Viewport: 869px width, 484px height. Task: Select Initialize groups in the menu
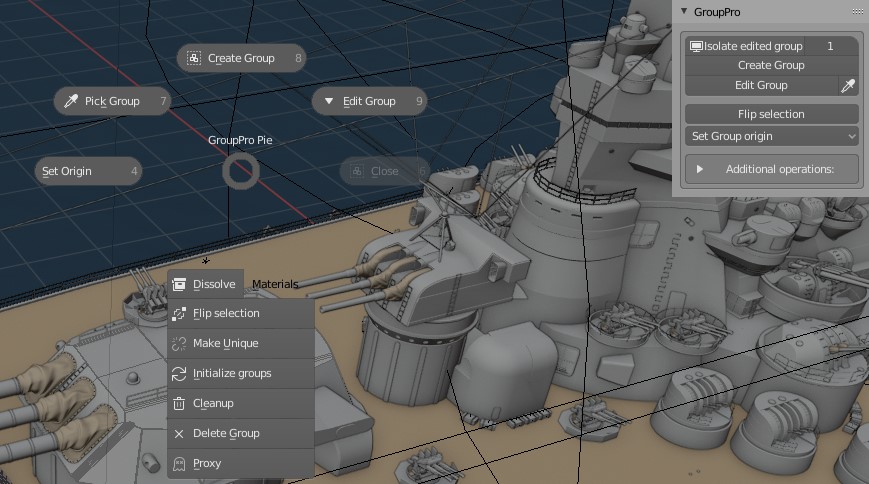(x=241, y=374)
